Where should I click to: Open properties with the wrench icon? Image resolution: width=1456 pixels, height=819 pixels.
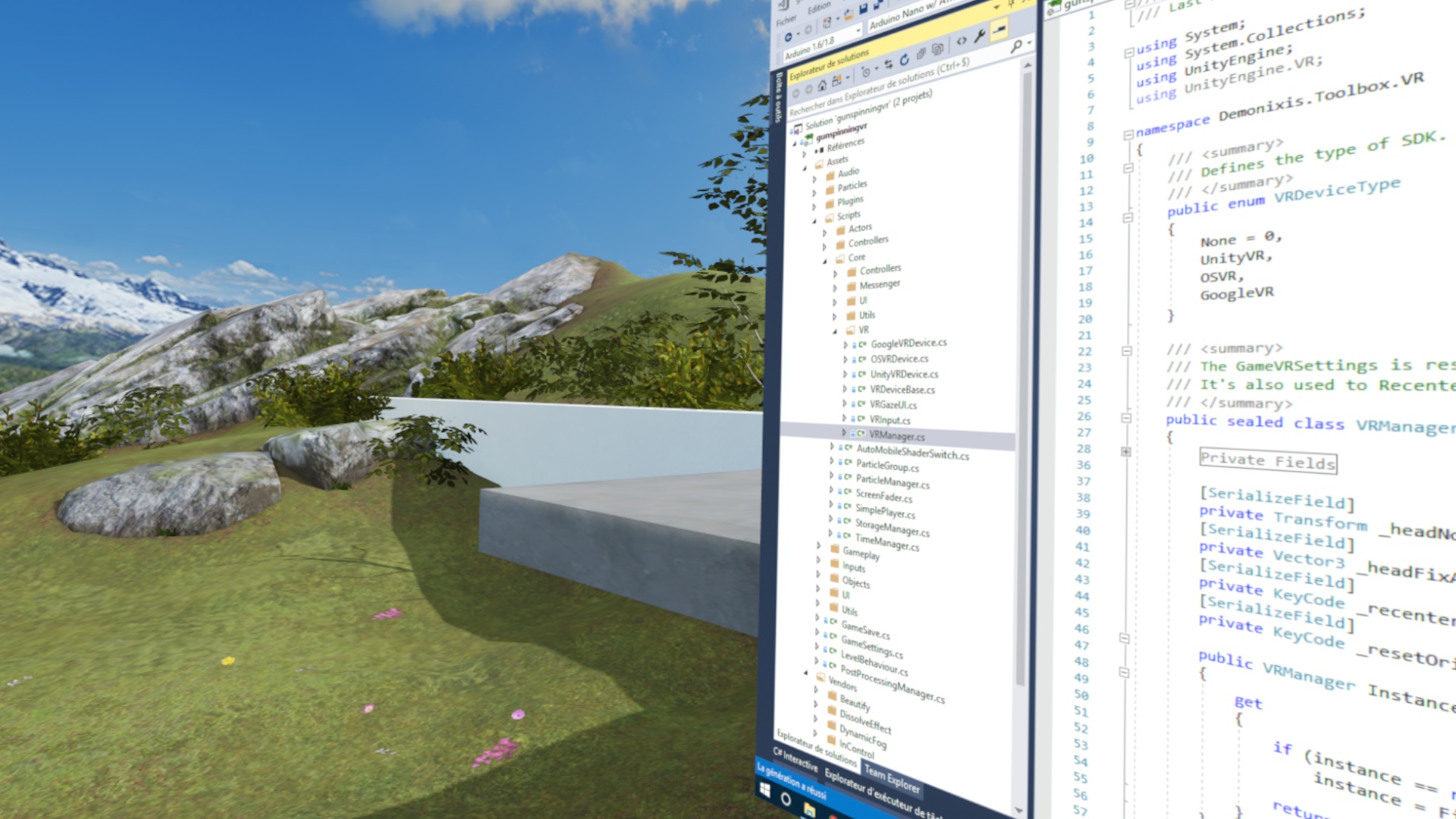coord(979,36)
